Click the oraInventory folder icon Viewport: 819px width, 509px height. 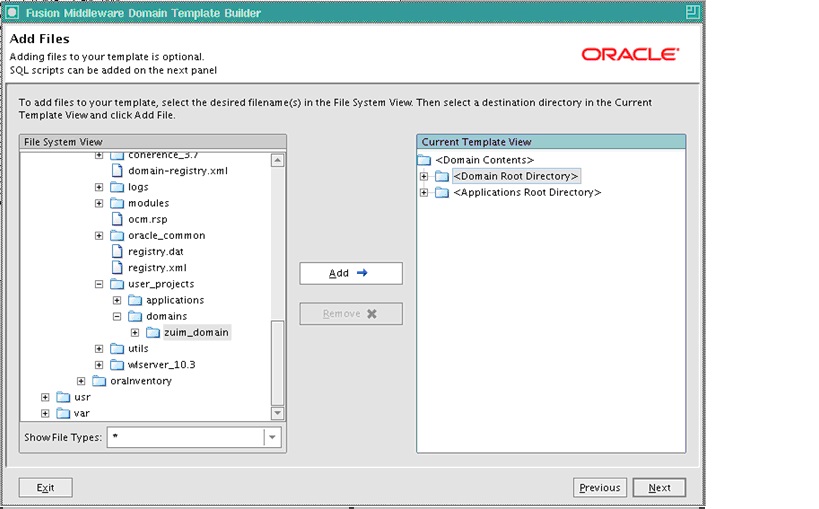click(x=99, y=381)
